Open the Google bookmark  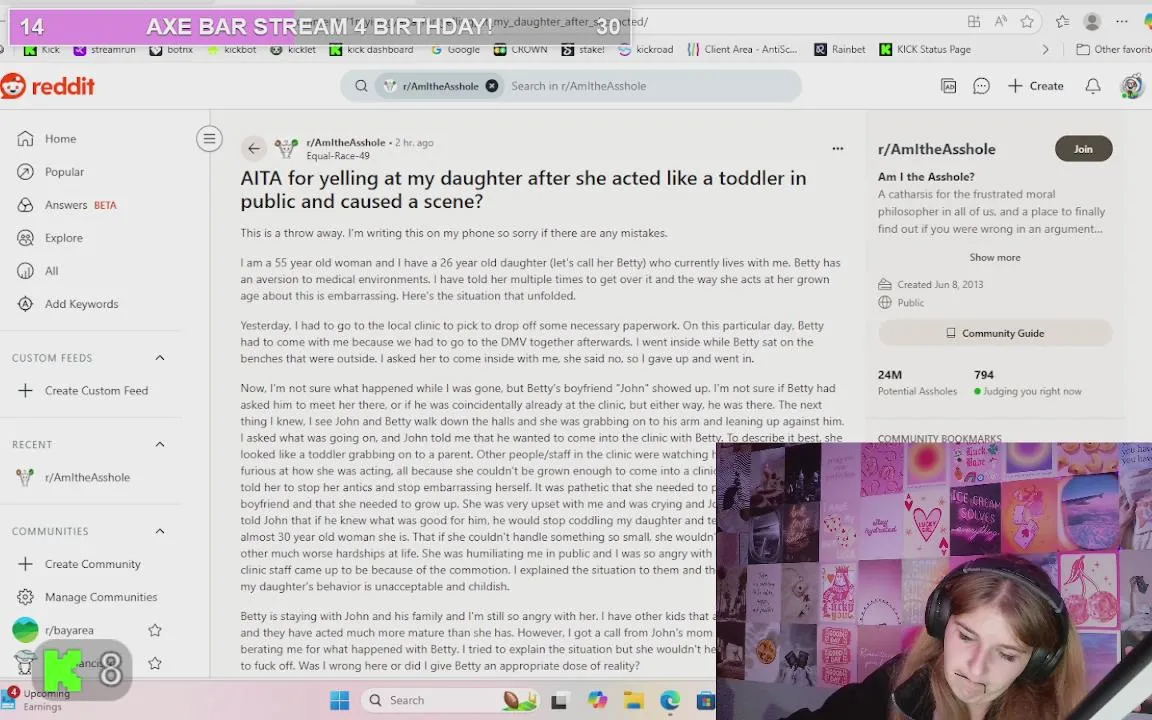pos(455,49)
